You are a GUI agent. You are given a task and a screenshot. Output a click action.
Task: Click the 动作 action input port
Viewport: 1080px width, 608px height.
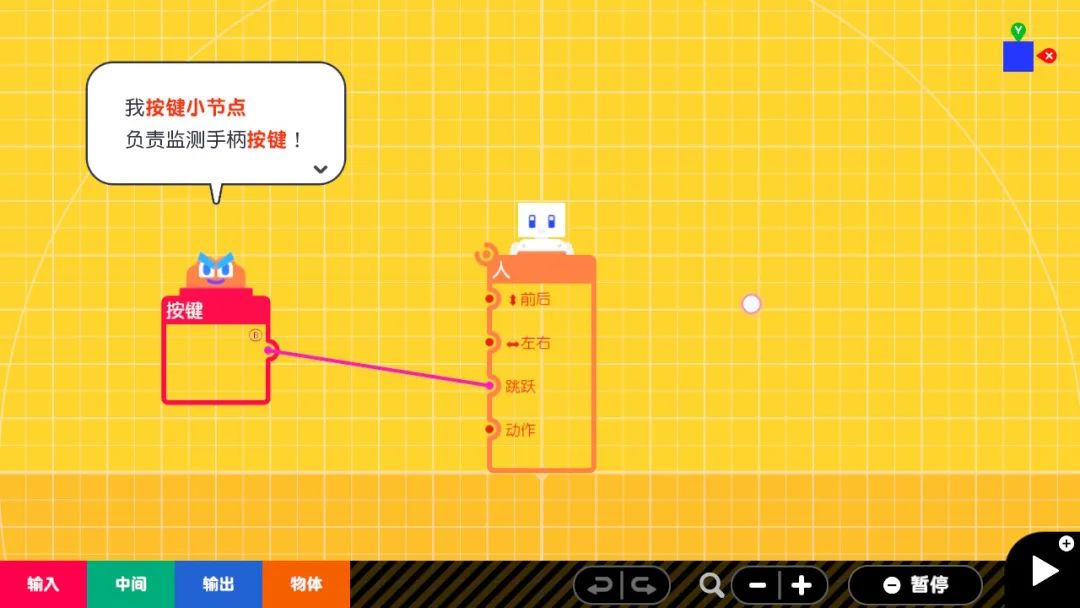490,429
